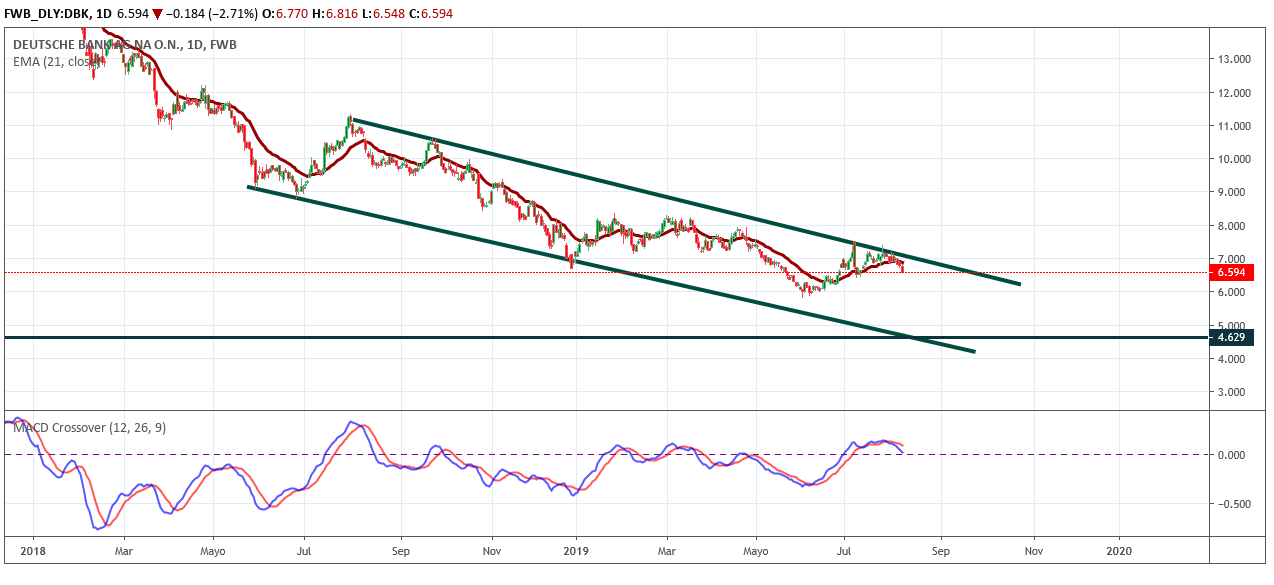Click the Nov label nearest to 2020

click(x=1034, y=550)
